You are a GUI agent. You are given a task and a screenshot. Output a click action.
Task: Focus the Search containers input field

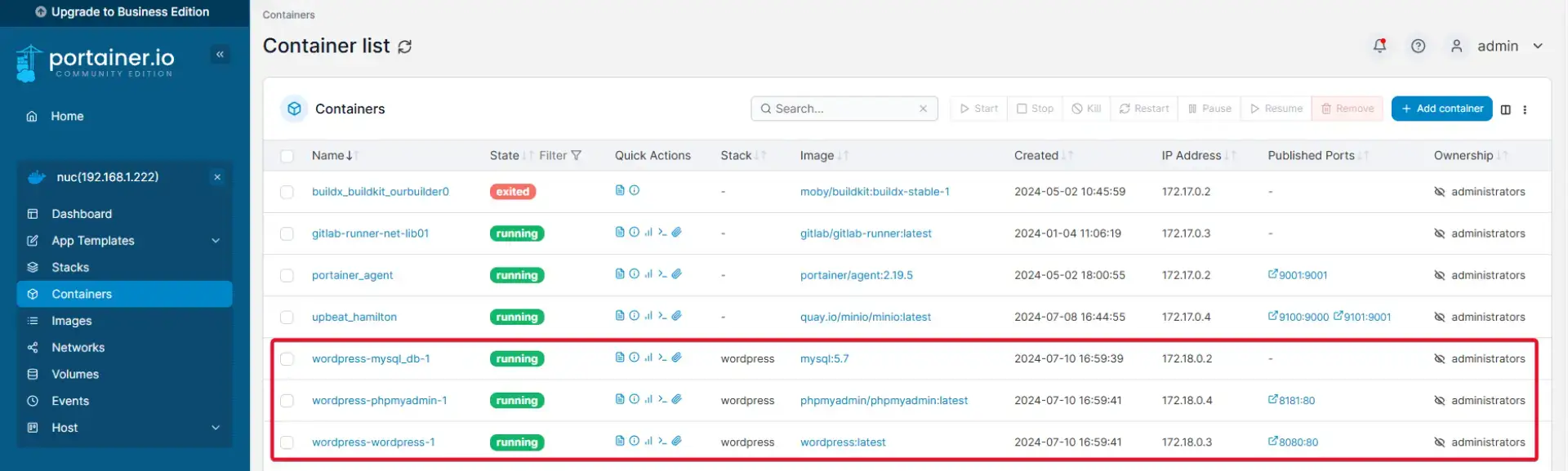(x=844, y=109)
